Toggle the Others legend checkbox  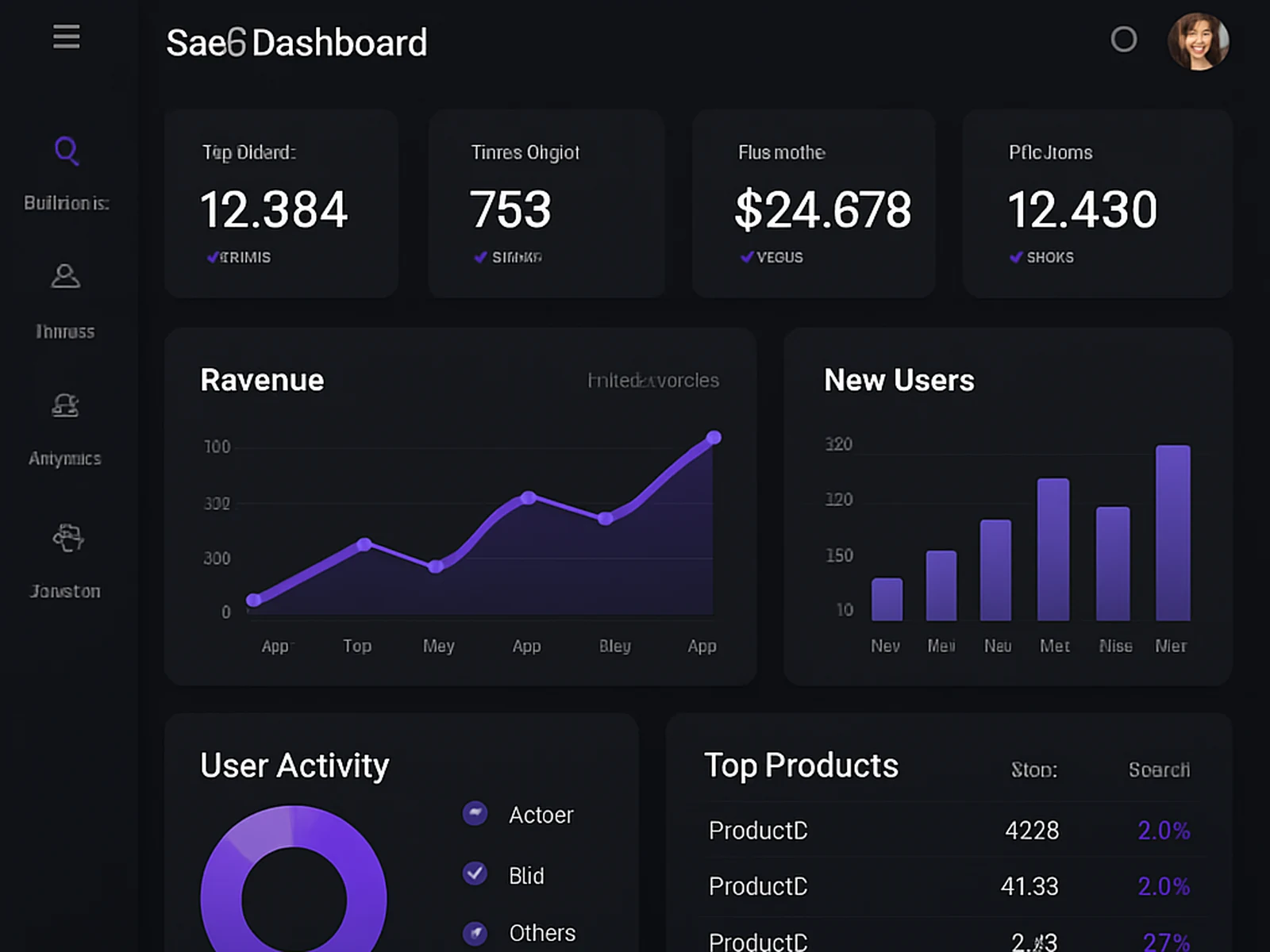[475, 933]
